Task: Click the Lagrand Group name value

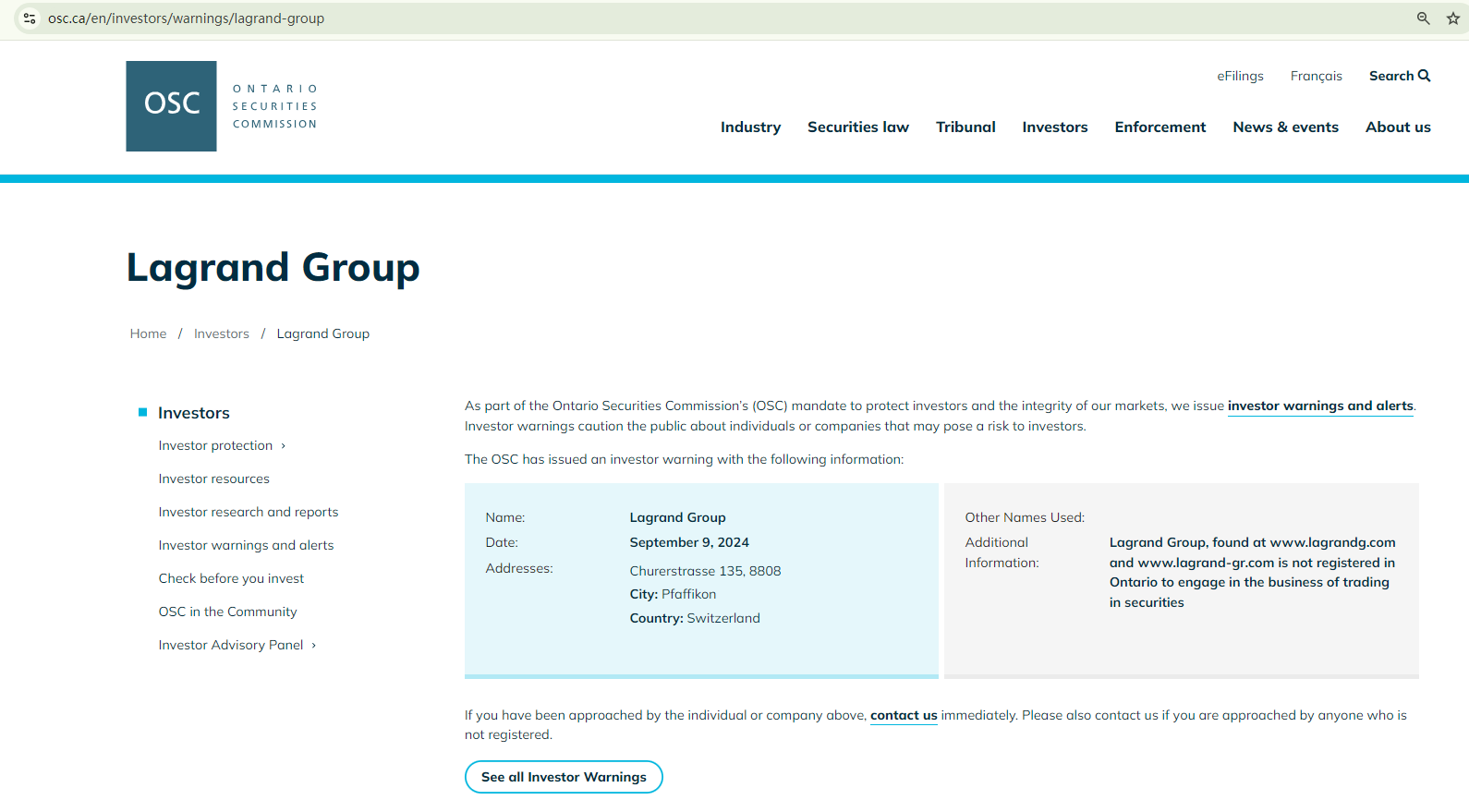Action: 677,517
